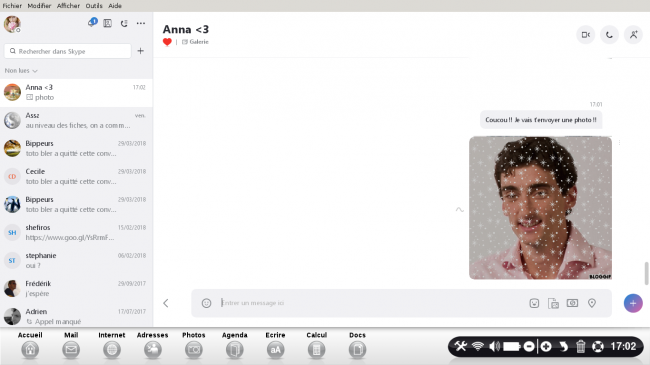650x365 pixels.
Task: Click the search field Rechercher dans Skype
Action: [68, 51]
